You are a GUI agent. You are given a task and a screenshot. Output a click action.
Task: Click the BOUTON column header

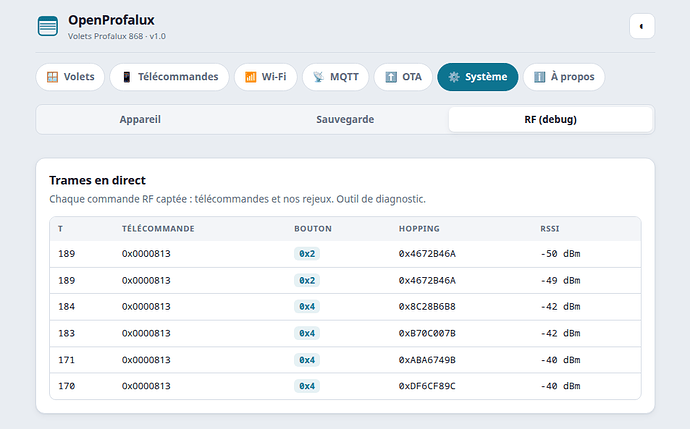click(313, 229)
